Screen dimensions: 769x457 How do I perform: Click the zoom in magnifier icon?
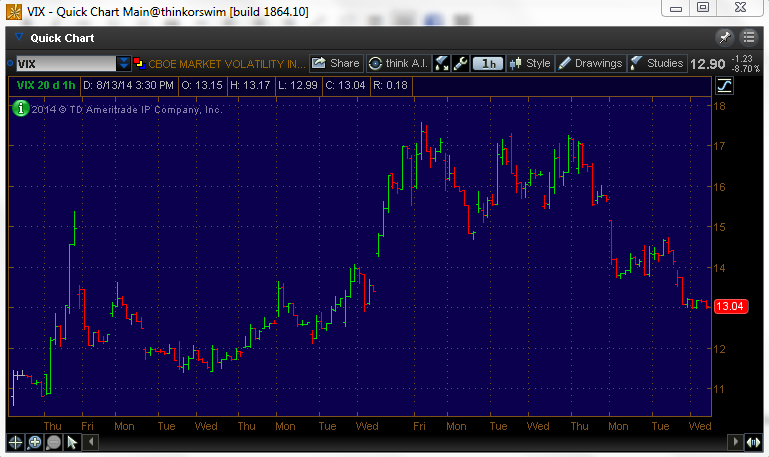pos(34,442)
